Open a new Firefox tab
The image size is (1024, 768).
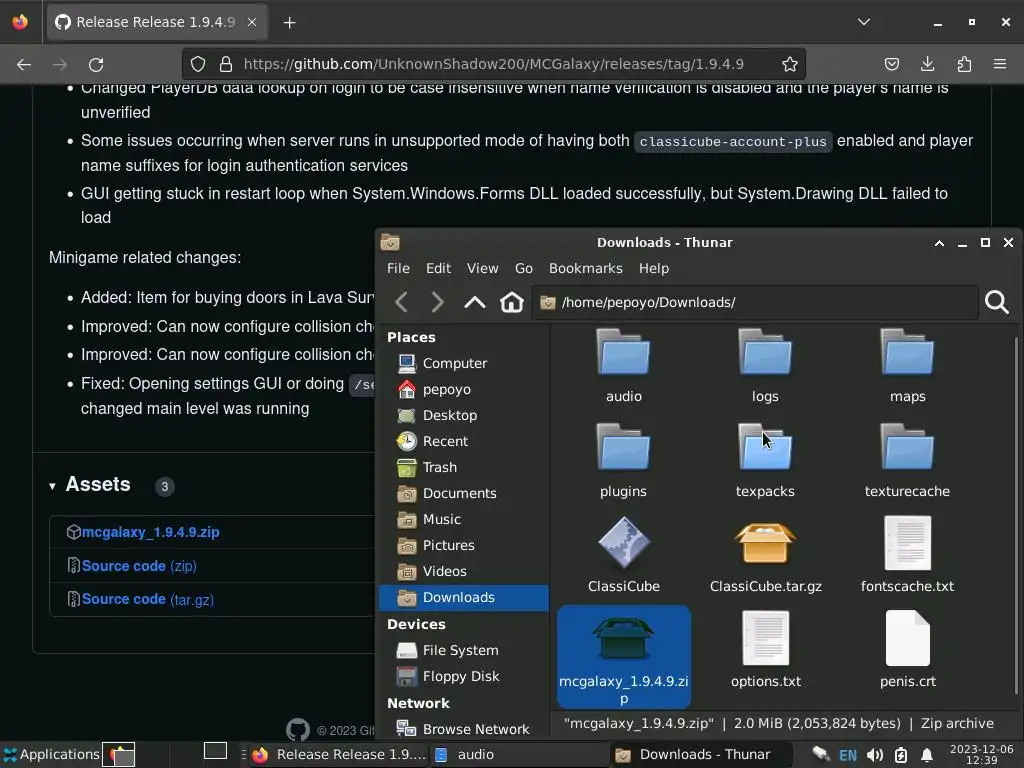[289, 23]
